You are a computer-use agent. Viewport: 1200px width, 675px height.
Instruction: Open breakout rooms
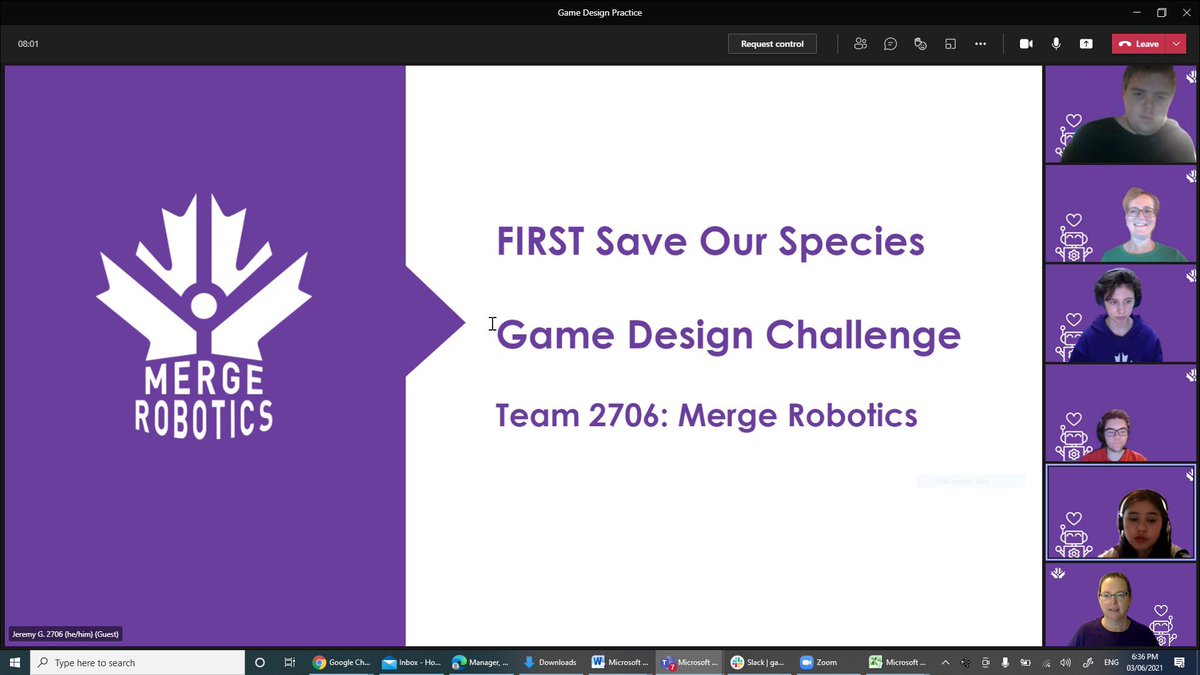point(950,43)
